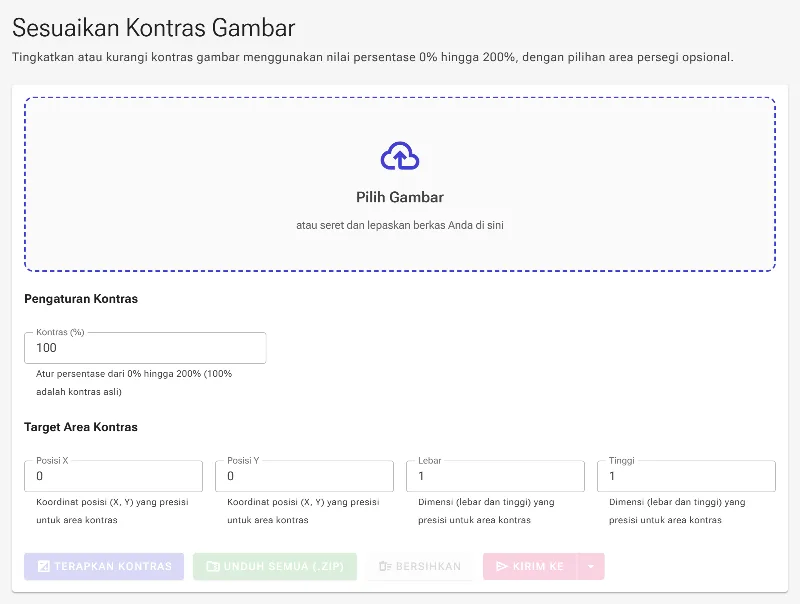Image resolution: width=800 pixels, height=604 pixels.
Task: Select the Lebar input field
Action: (x=495, y=476)
